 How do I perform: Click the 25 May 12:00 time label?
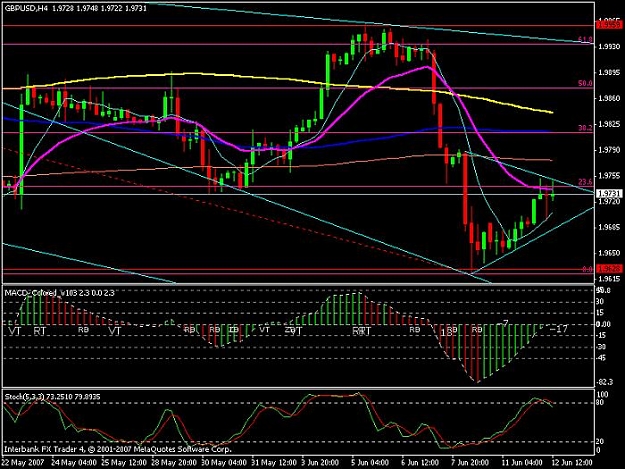(x=124, y=463)
